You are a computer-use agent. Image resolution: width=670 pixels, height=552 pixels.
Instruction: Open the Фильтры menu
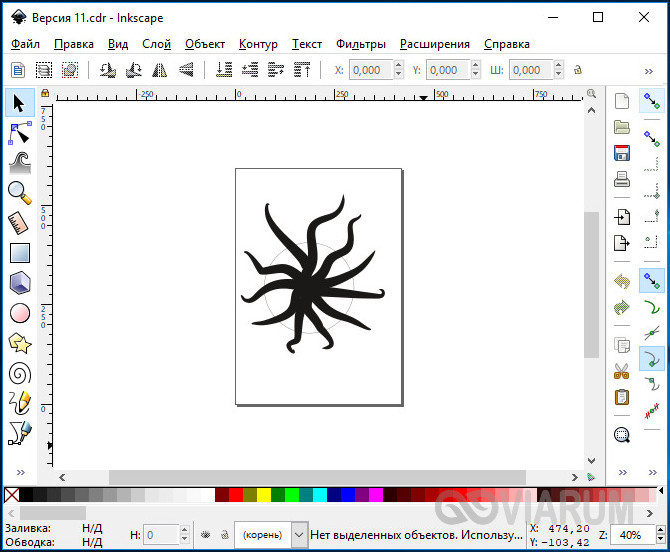point(361,44)
